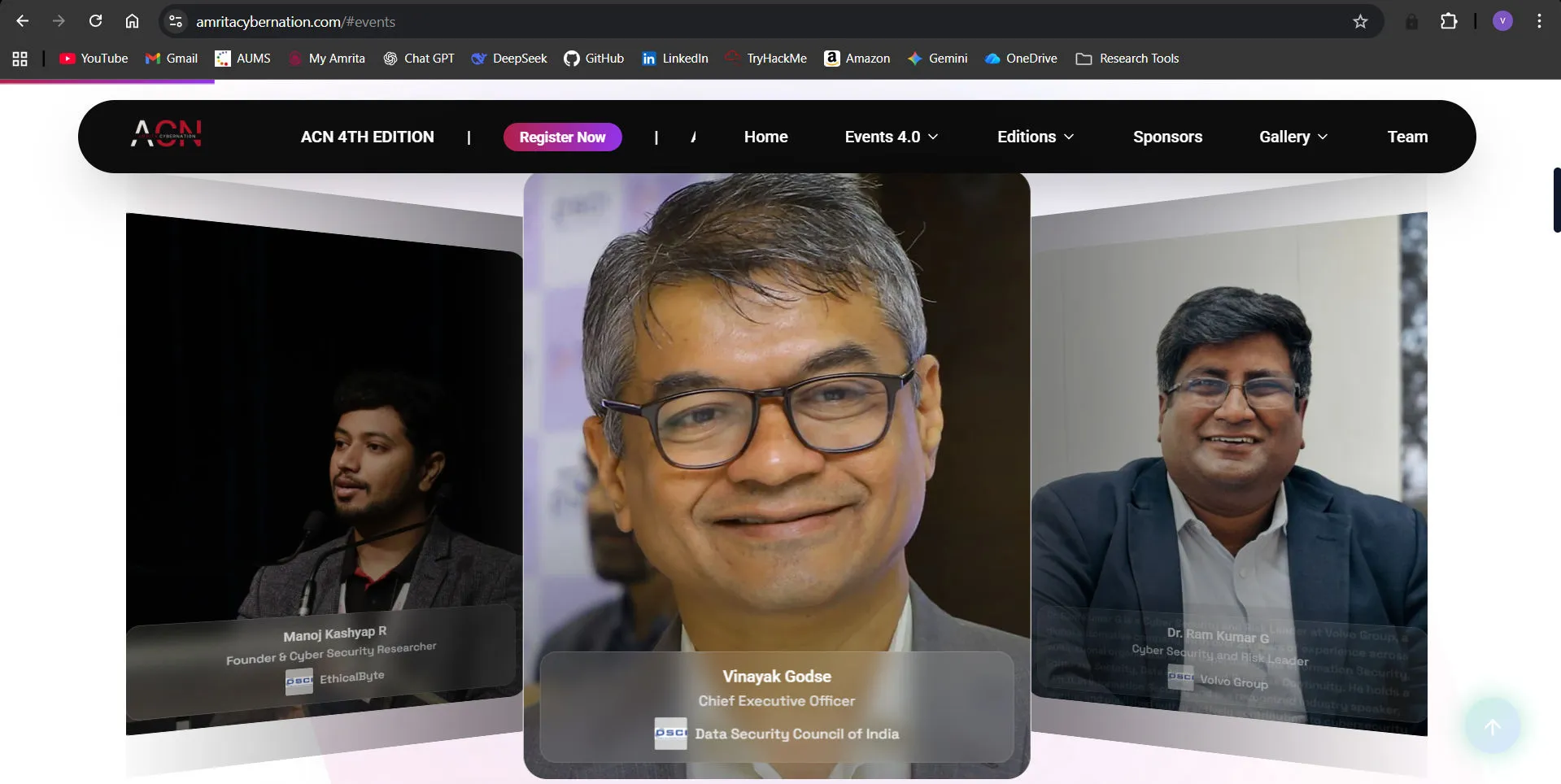1561x784 pixels.
Task: Open the apps grid in bookmarks bar
Action: [20, 59]
